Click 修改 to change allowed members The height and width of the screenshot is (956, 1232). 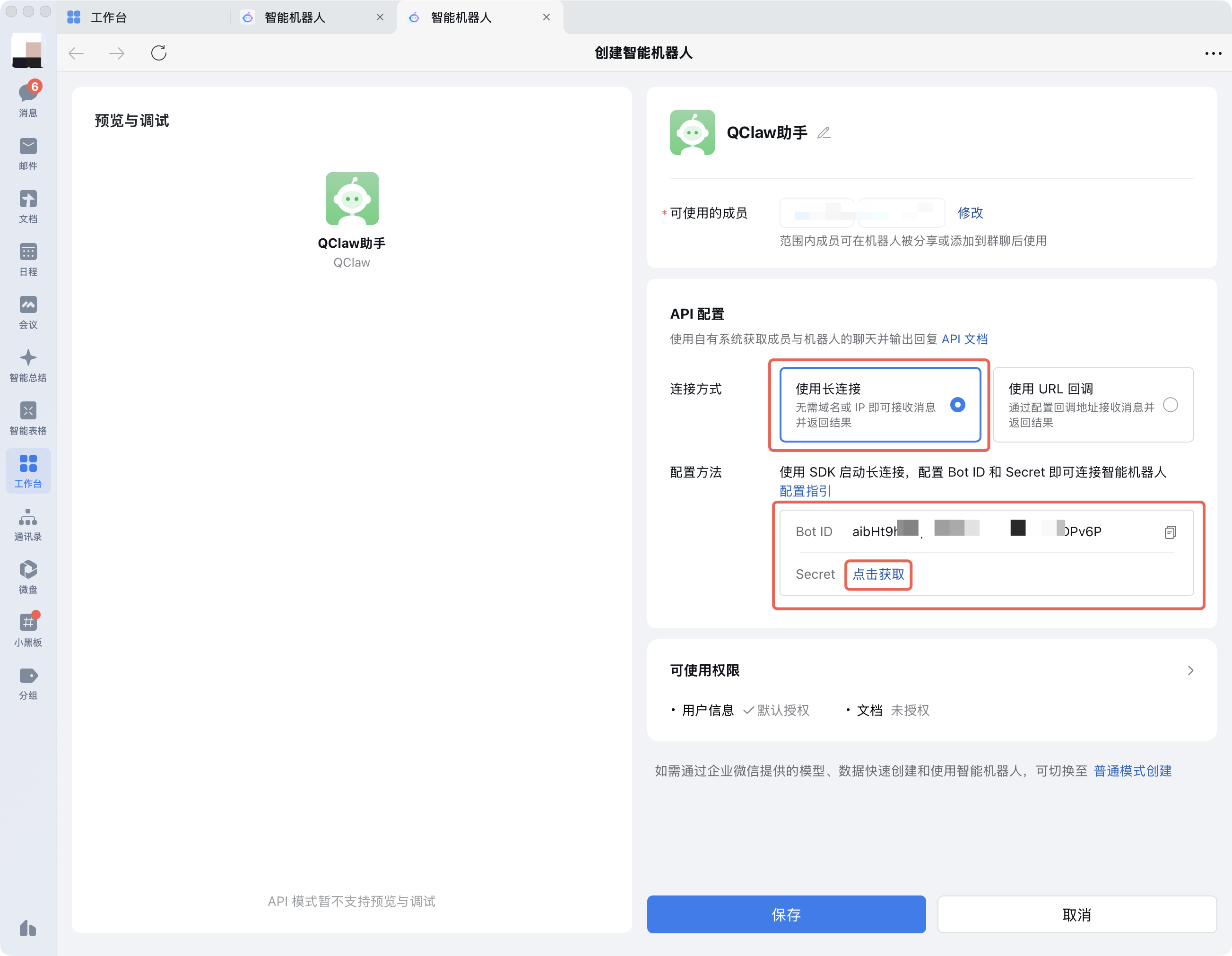tap(970, 213)
